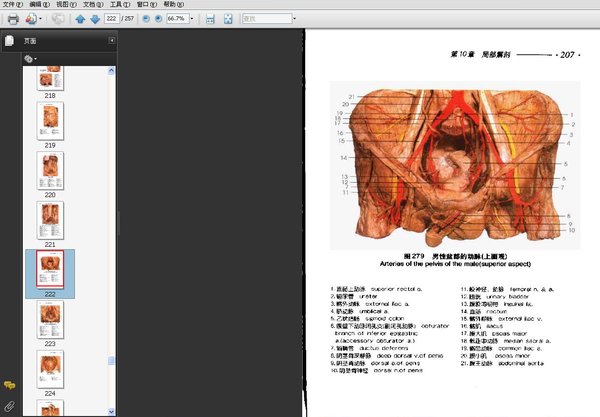600x417 pixels.
Task: Click the Pages panel icon in the sidebar
Action: [x=10, y=40]
